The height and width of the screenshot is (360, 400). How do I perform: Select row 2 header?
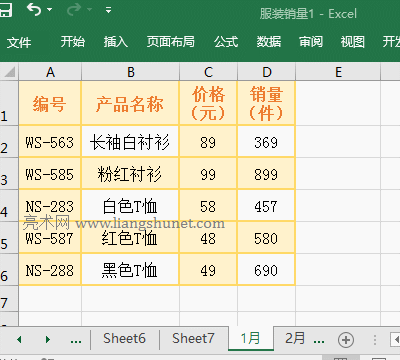point(9,141)
